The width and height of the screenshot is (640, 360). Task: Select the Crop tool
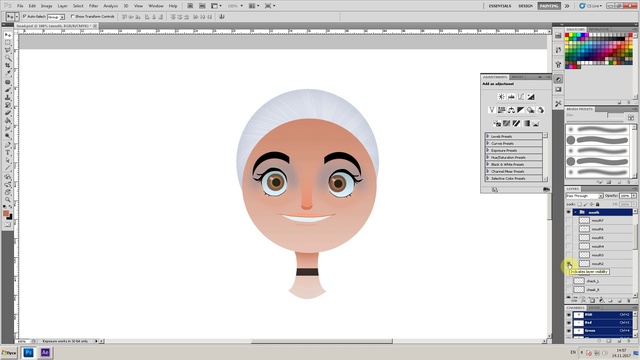[x=8, y=66]
